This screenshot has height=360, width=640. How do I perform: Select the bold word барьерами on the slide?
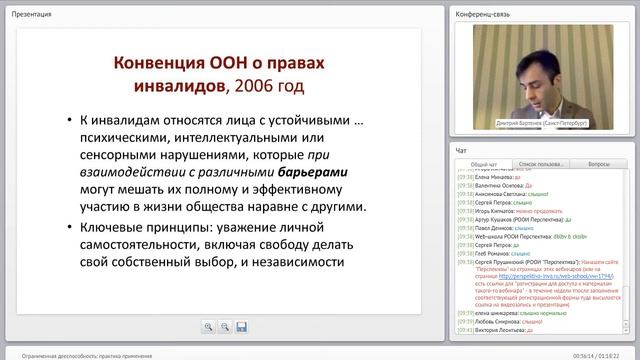(313, 172)
